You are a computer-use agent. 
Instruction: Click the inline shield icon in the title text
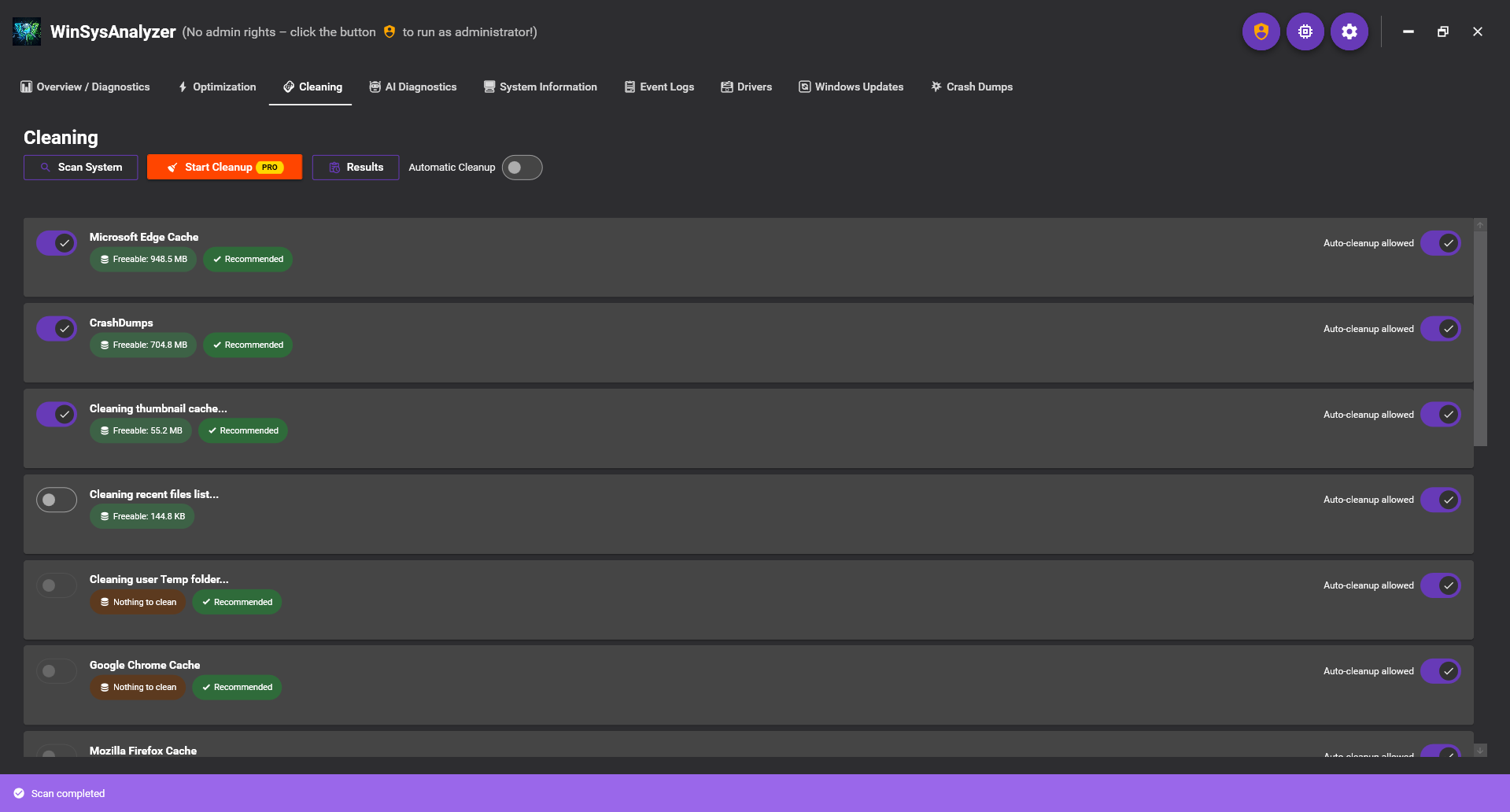click(389, 31)
